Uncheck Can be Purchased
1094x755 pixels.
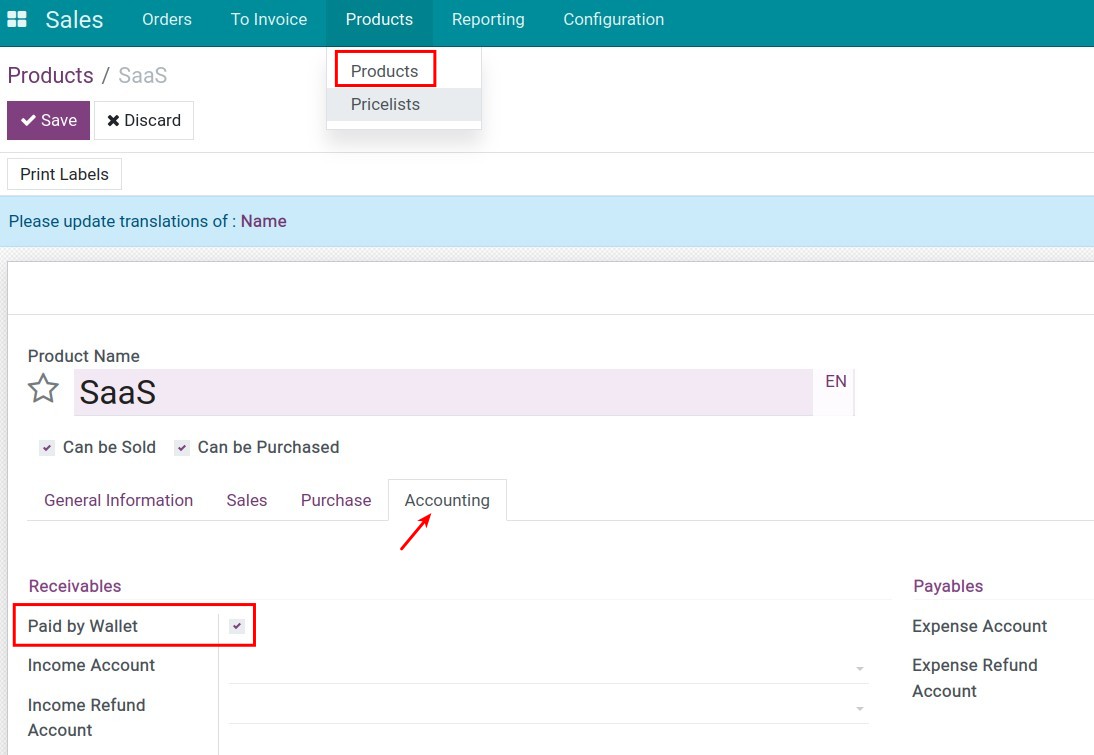[182, 447]
